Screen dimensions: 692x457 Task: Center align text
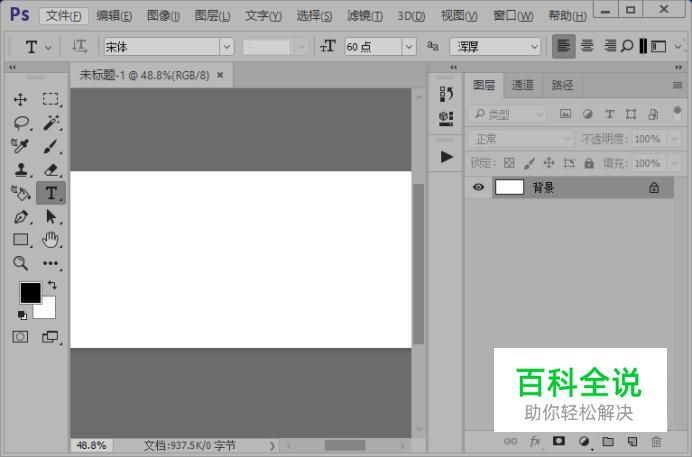point(587,46)
